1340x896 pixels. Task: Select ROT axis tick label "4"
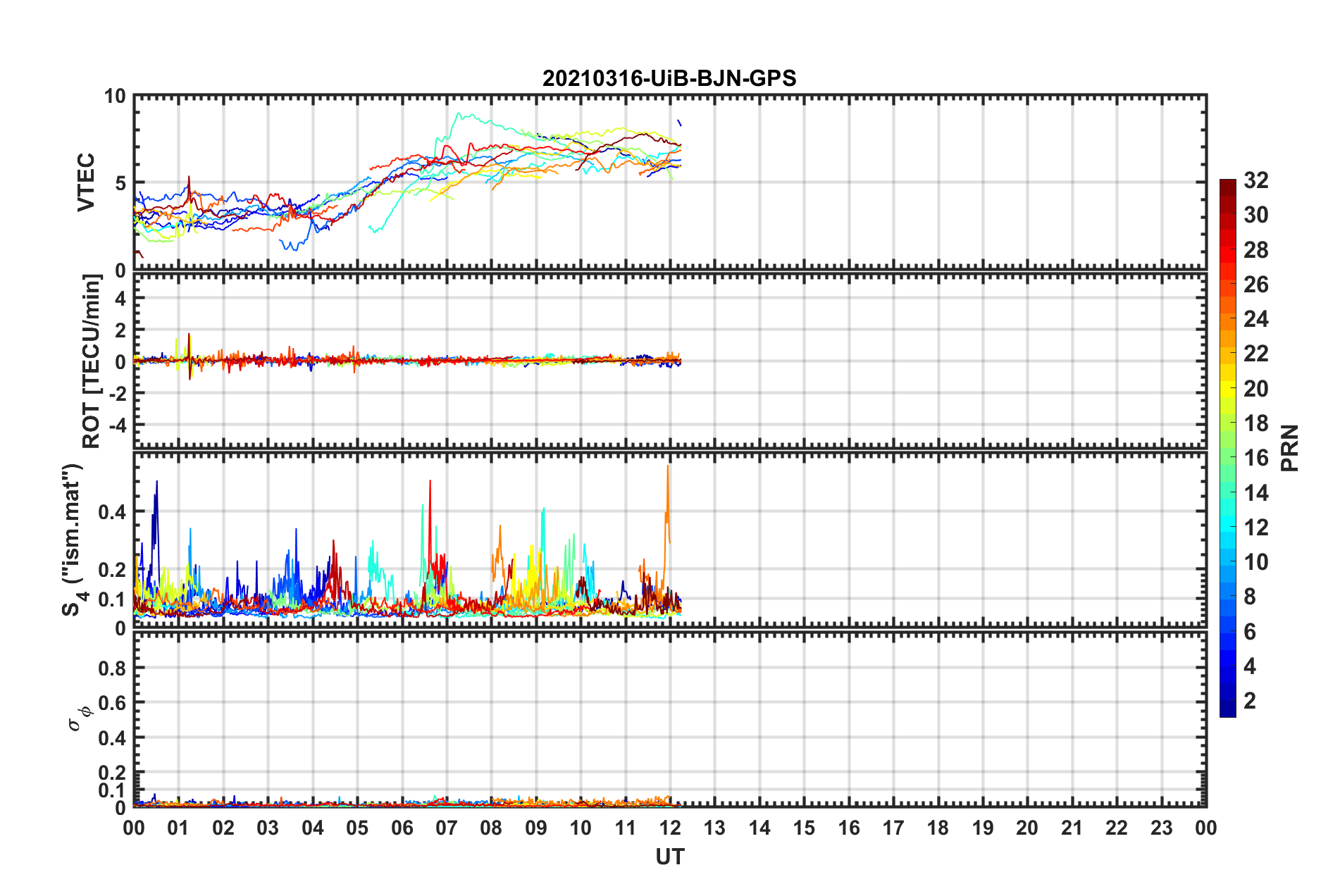pos(120,299)
